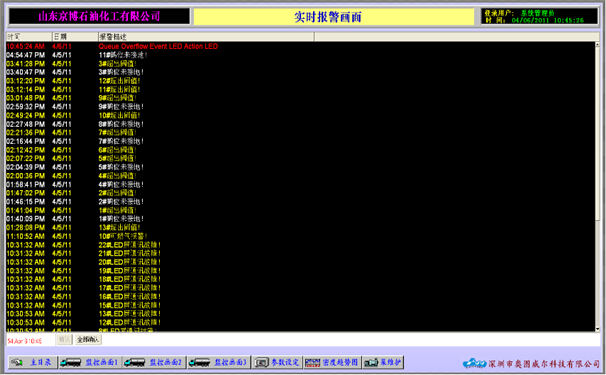This screenshot has width=606, height=375.
Task: Select the alarm logged at 03:01:48 PM
Action: [x=300, y=98]
